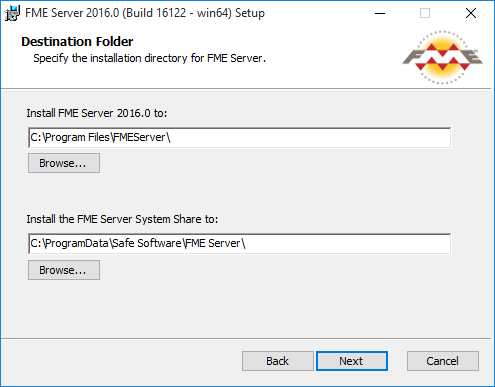Cancel the FME Server installation
Viewport: 495px width, 387px height.
click(443, 361)
